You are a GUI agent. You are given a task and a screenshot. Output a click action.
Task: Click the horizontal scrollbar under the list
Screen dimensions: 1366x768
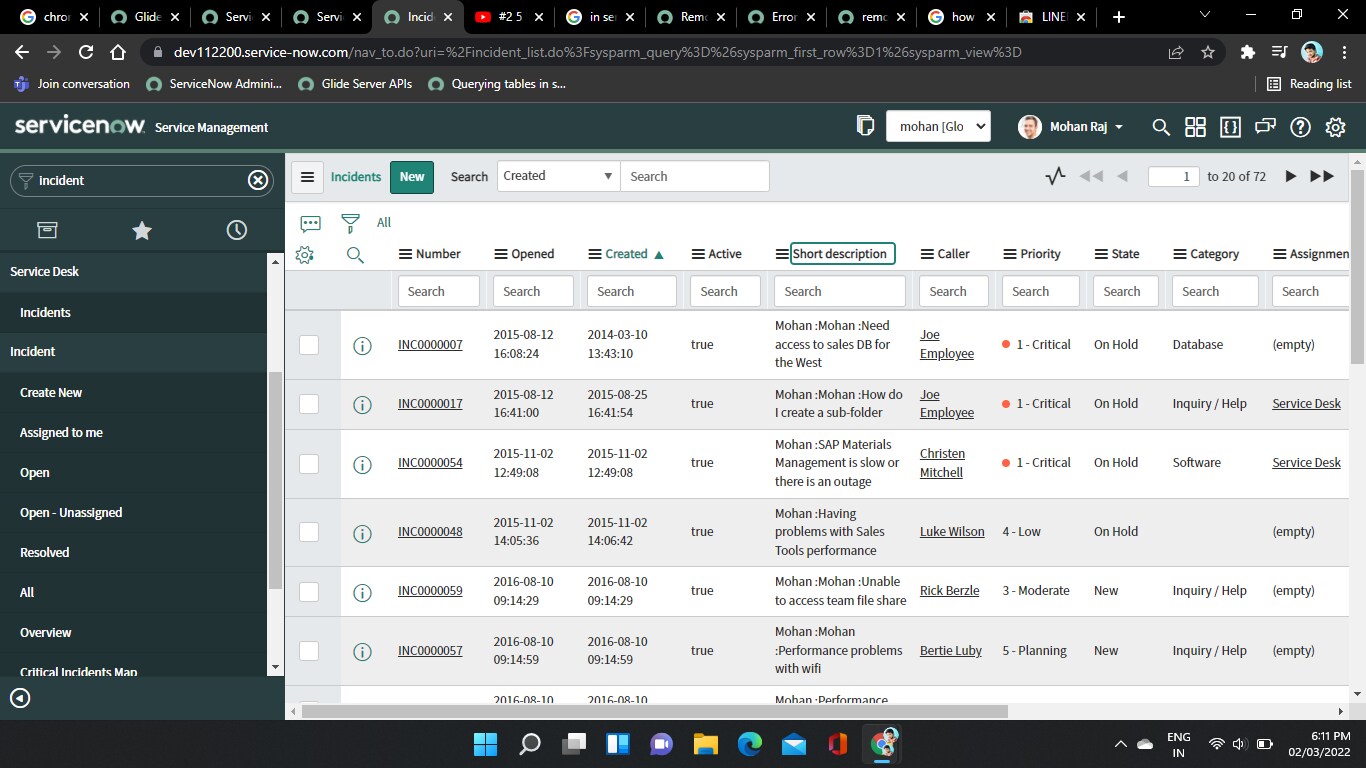pos(655,711)
